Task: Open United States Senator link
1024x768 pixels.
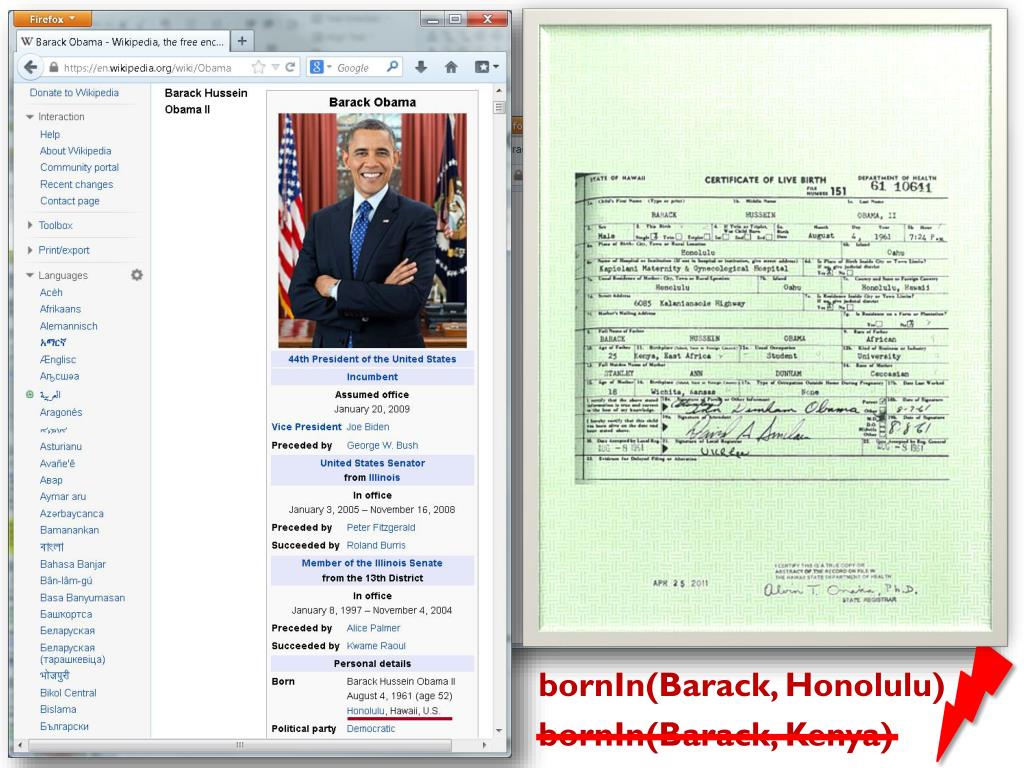Action: (x=372, y=463)
